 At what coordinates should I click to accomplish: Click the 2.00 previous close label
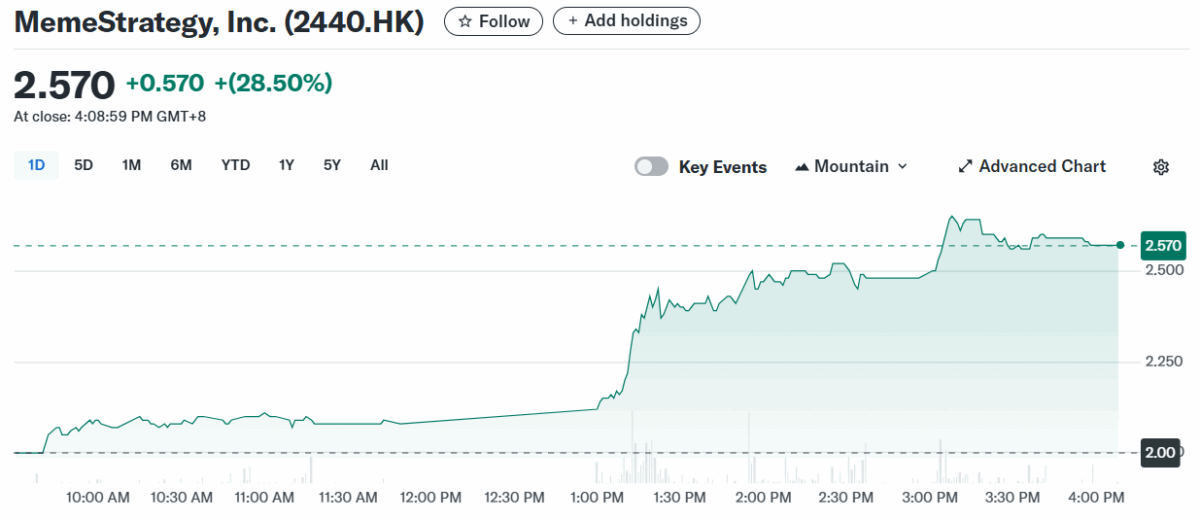tap(1160, 453)
